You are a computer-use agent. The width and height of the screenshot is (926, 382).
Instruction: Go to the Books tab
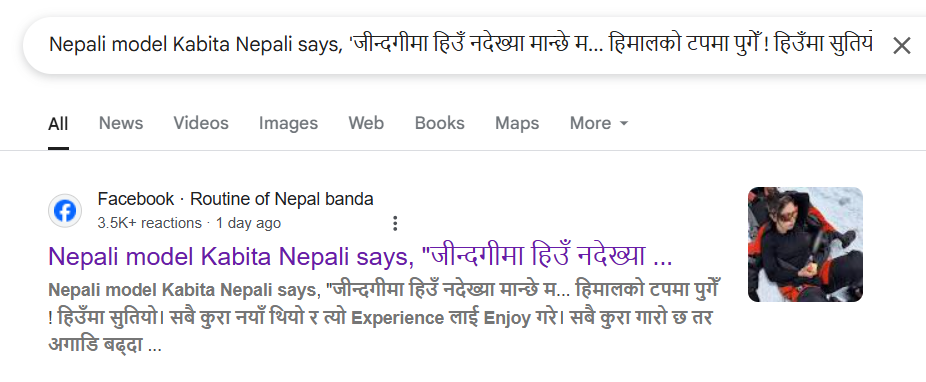coord(439,123)
